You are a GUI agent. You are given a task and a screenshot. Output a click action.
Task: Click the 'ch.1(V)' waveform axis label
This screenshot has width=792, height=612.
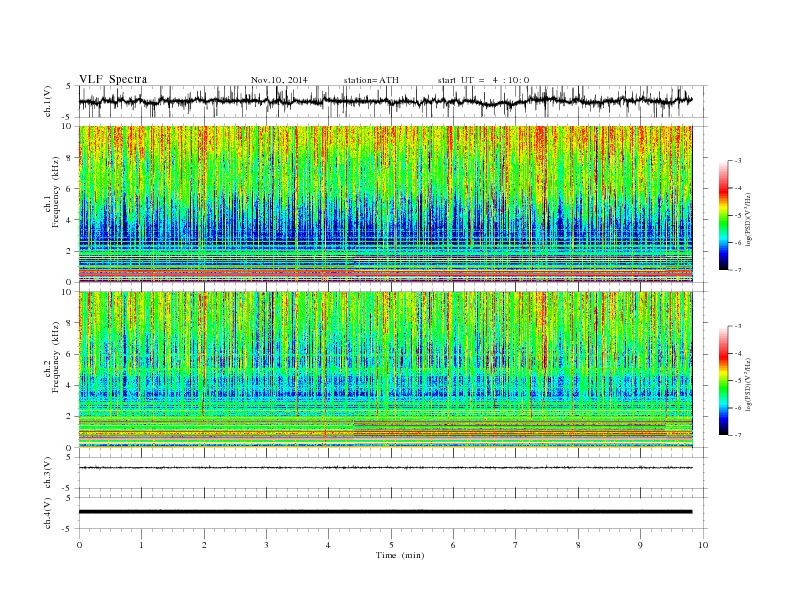point(48,101)
